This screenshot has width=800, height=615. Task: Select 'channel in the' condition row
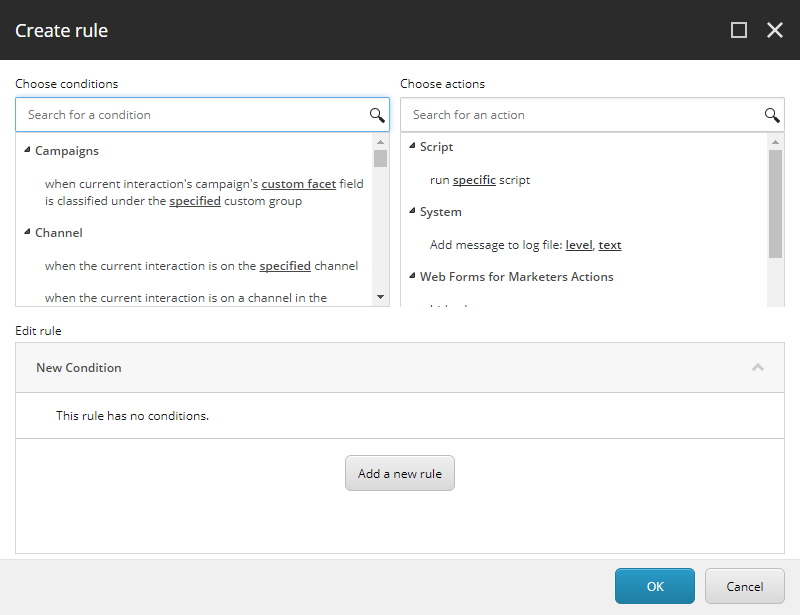point(186,298)
